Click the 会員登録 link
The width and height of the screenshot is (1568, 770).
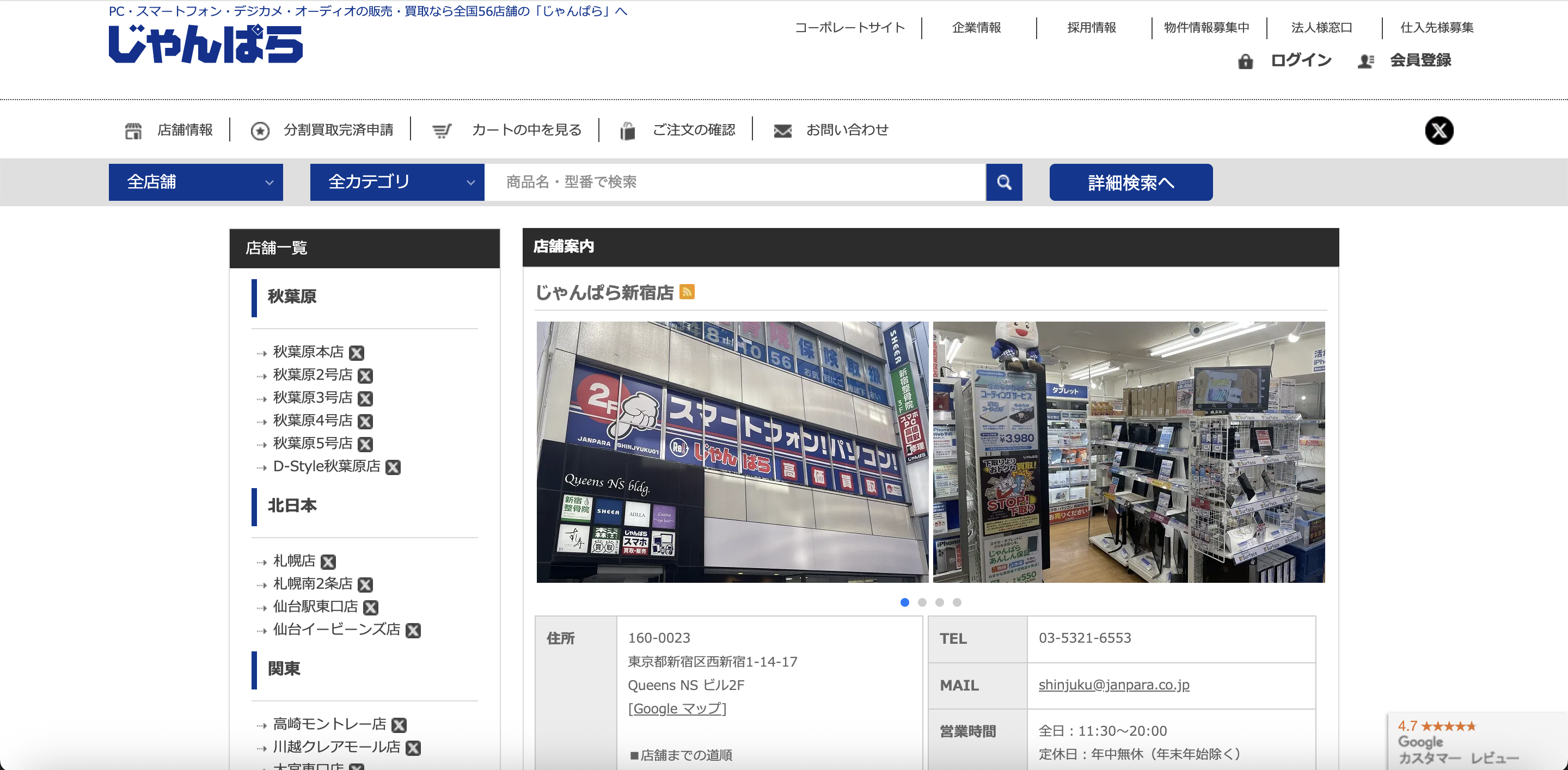1420,60
